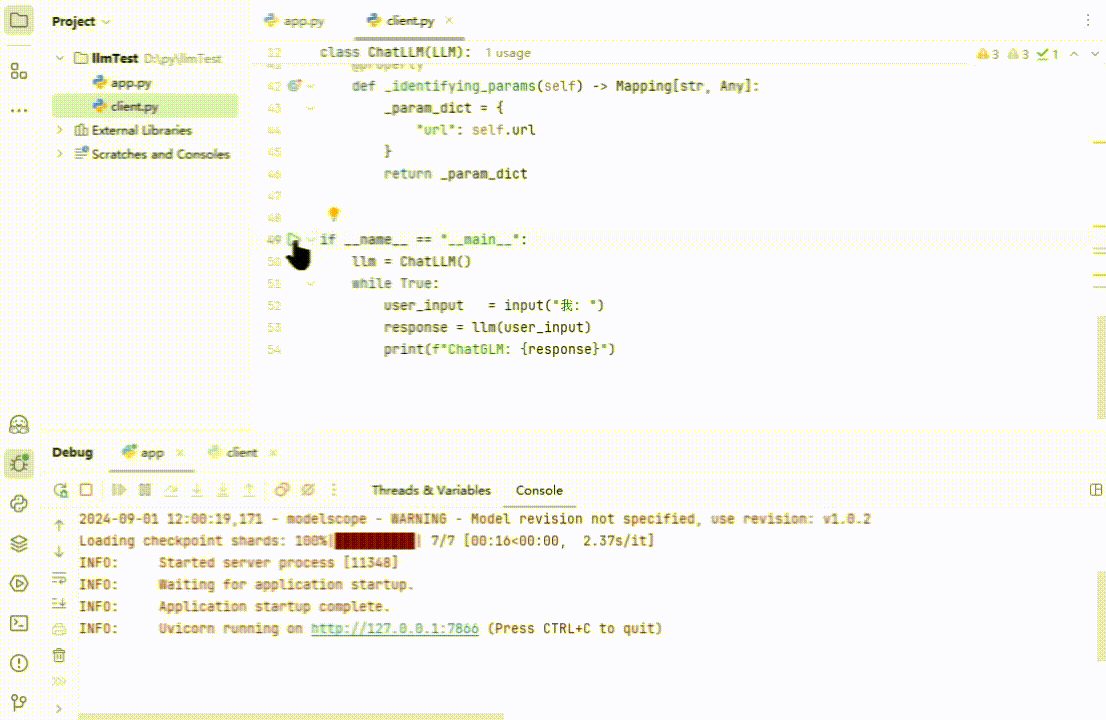Image resolution: width=1106 pixels, height=720 pixels.
Task: Open the Structure tool window
Action: [19, 71]
